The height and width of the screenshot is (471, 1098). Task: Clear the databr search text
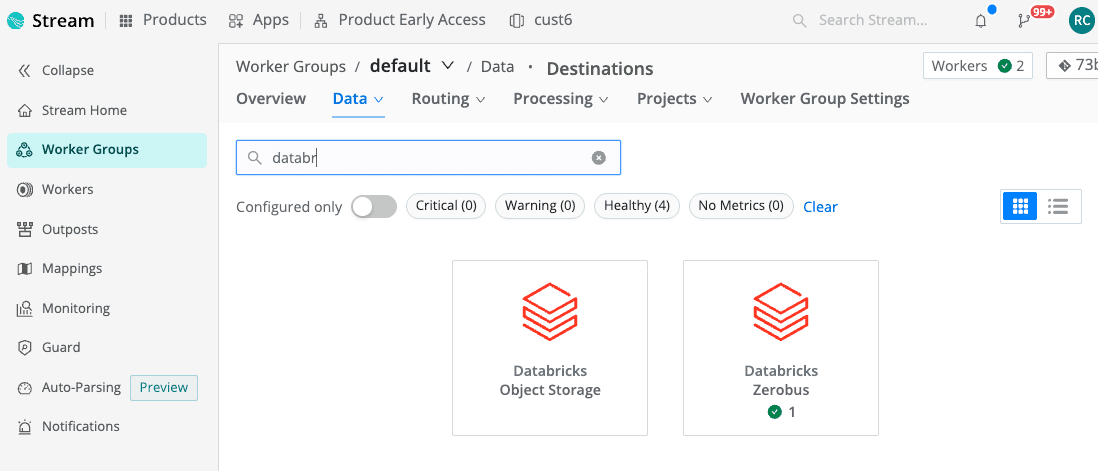[598, 158]
